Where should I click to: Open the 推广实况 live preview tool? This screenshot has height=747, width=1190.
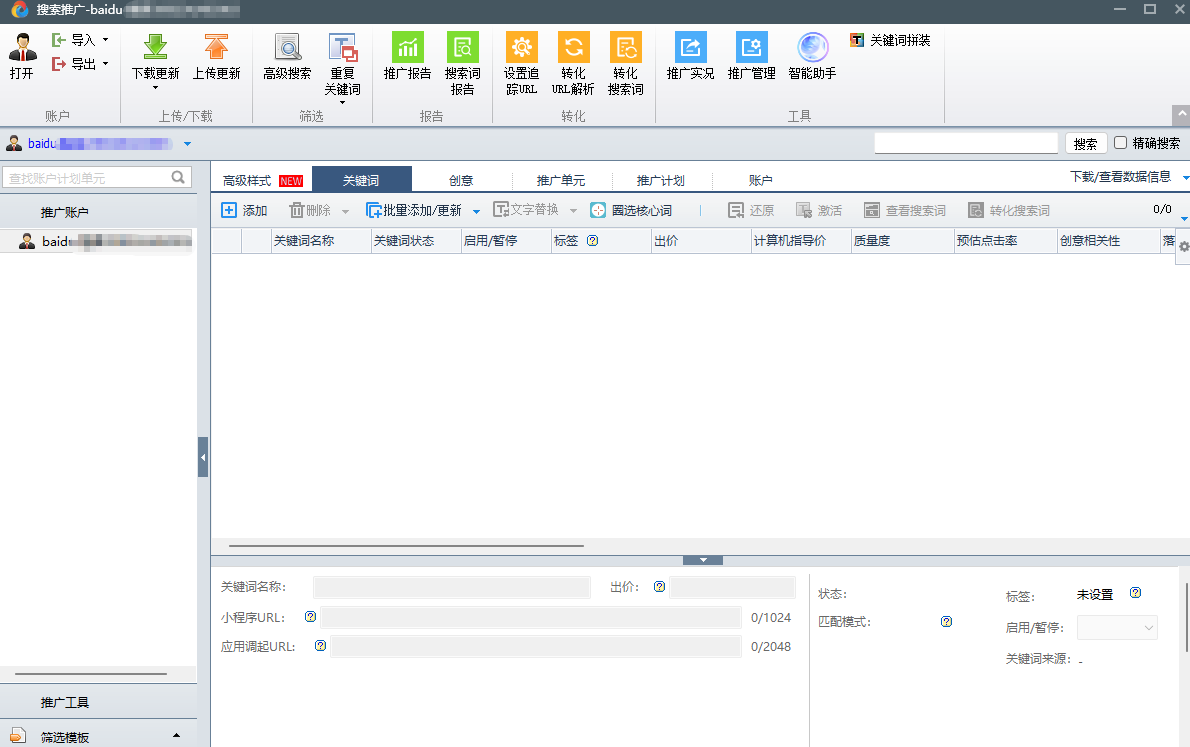pos(690,55)
